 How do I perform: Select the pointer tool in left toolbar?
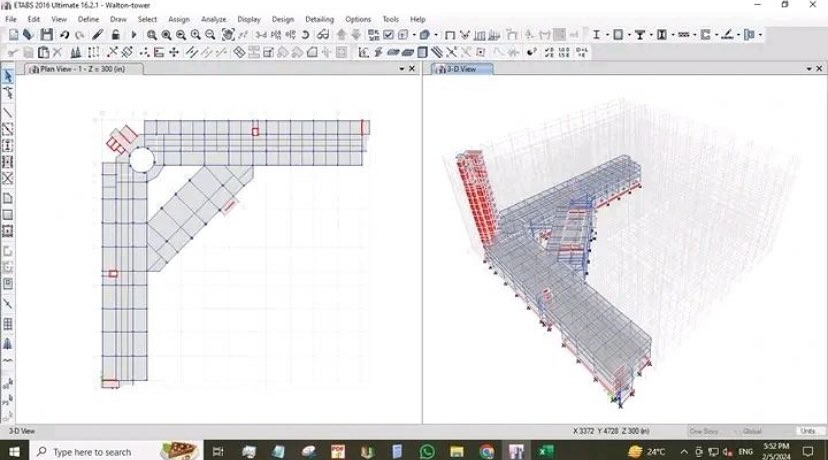8,76
